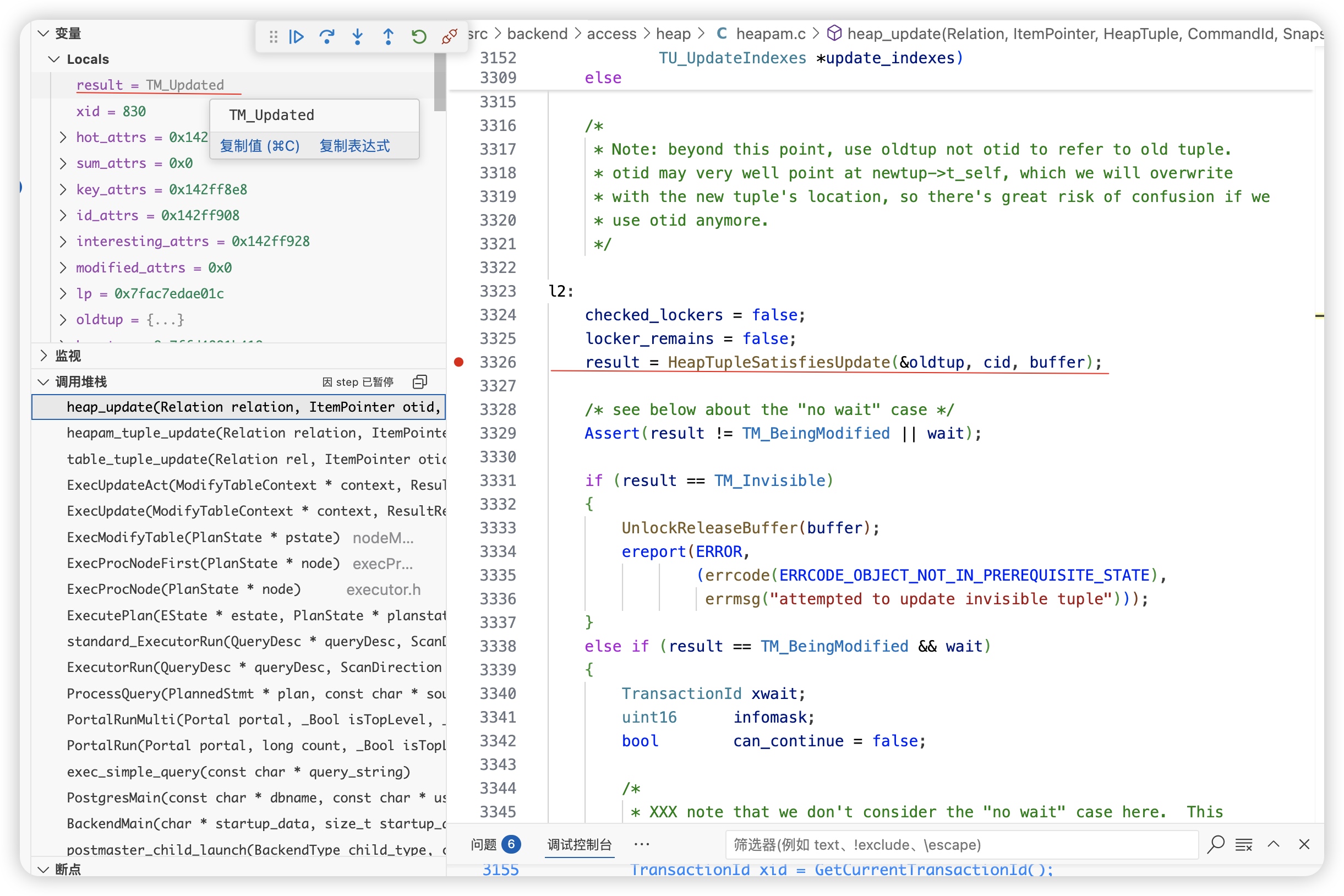Clear the debug console output
Screen dimensions: 1344x896
tap(1244, 844)
